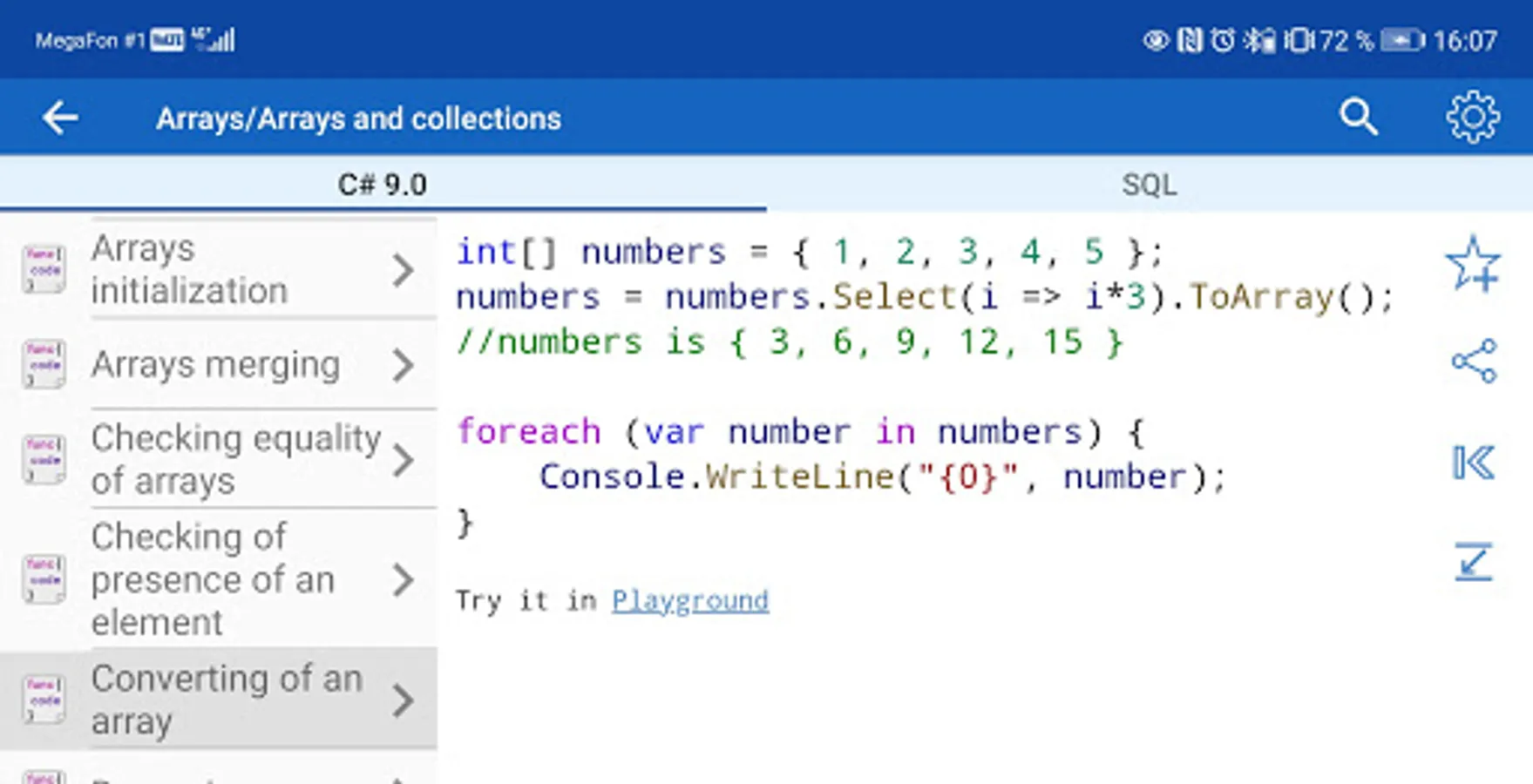
Task: Go back using the arrow icon
Action: [x=60, y=118]
